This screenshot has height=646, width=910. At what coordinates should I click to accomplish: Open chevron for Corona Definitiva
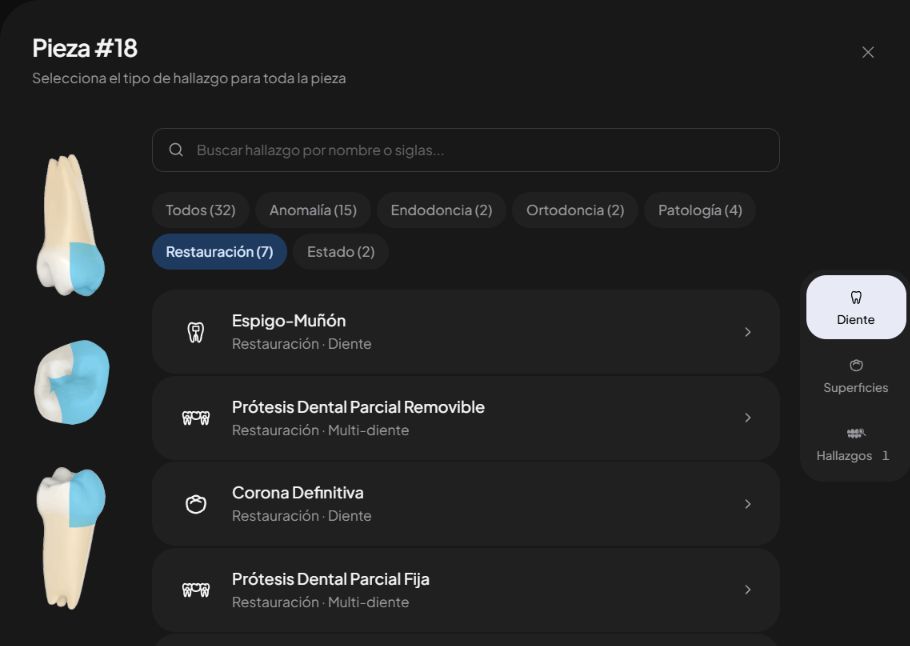(x=748, y=504)
